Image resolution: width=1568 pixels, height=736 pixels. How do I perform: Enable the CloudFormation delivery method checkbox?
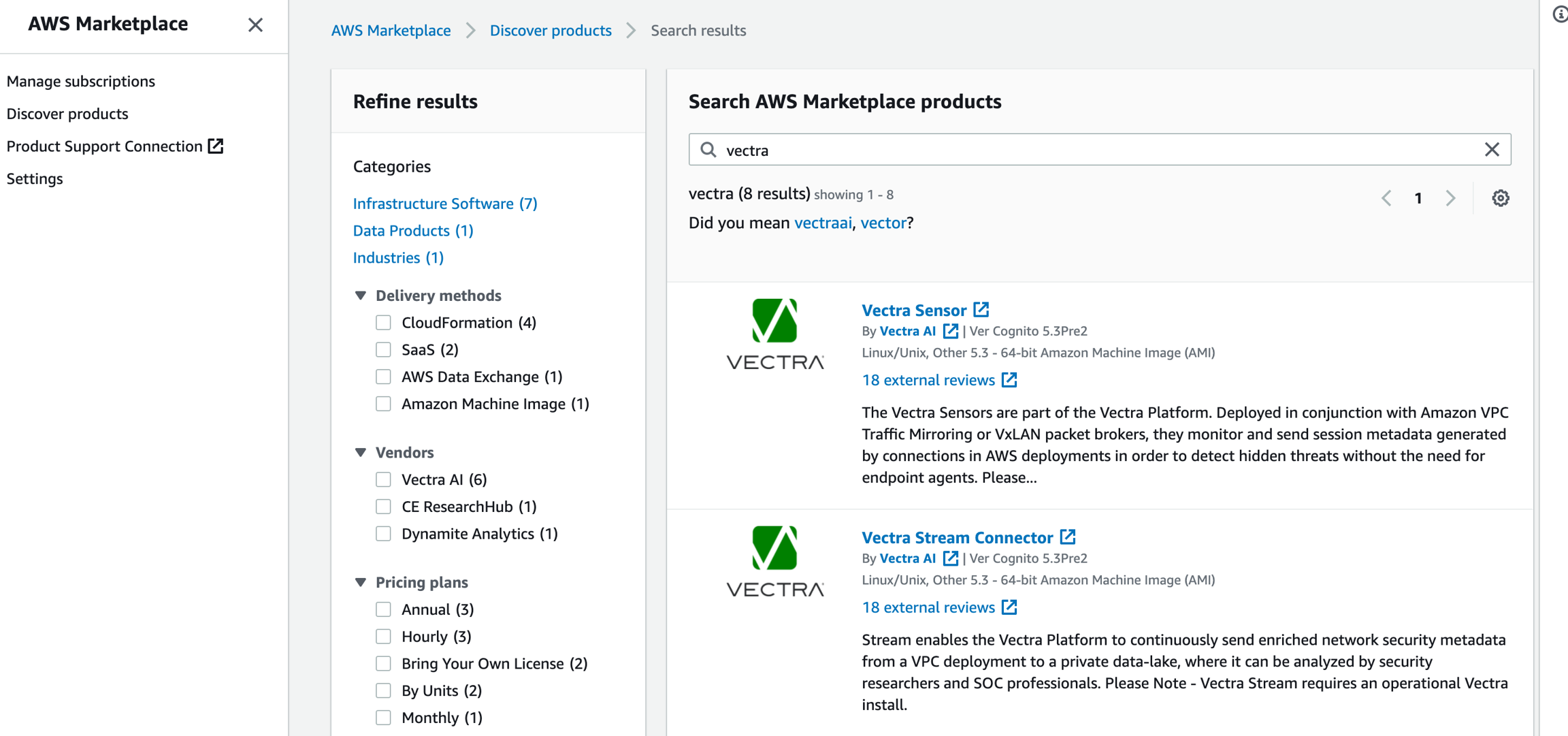click(x=384, y=323)
